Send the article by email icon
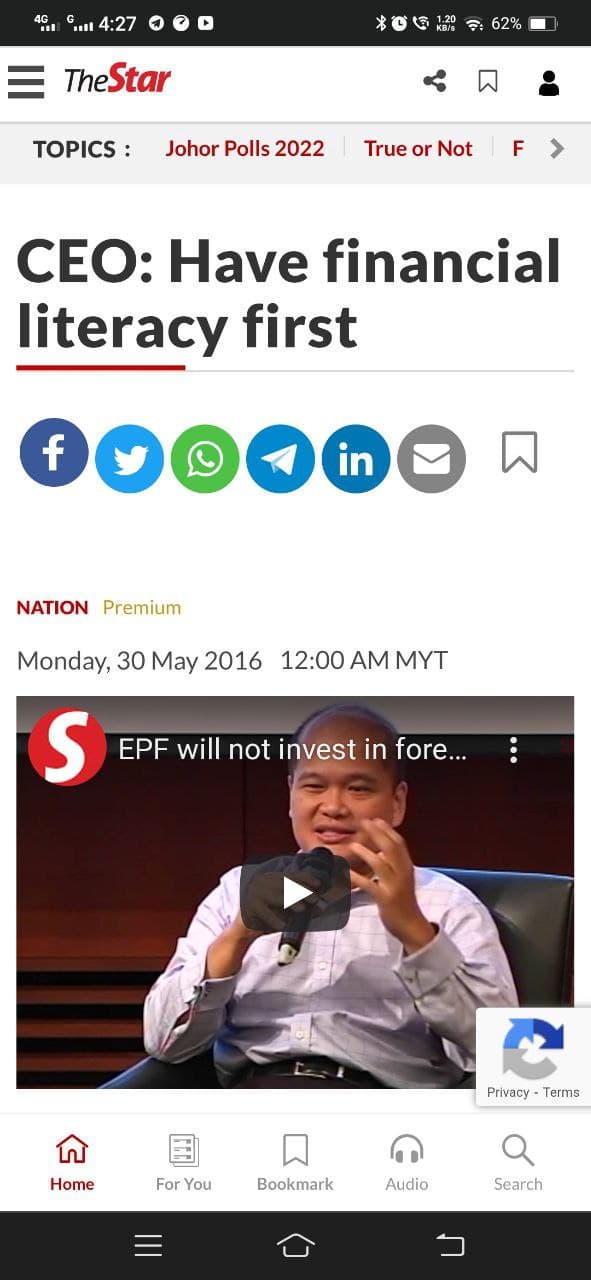The height and width of the screenshot is (1280, 591). (x=432, y=459)
